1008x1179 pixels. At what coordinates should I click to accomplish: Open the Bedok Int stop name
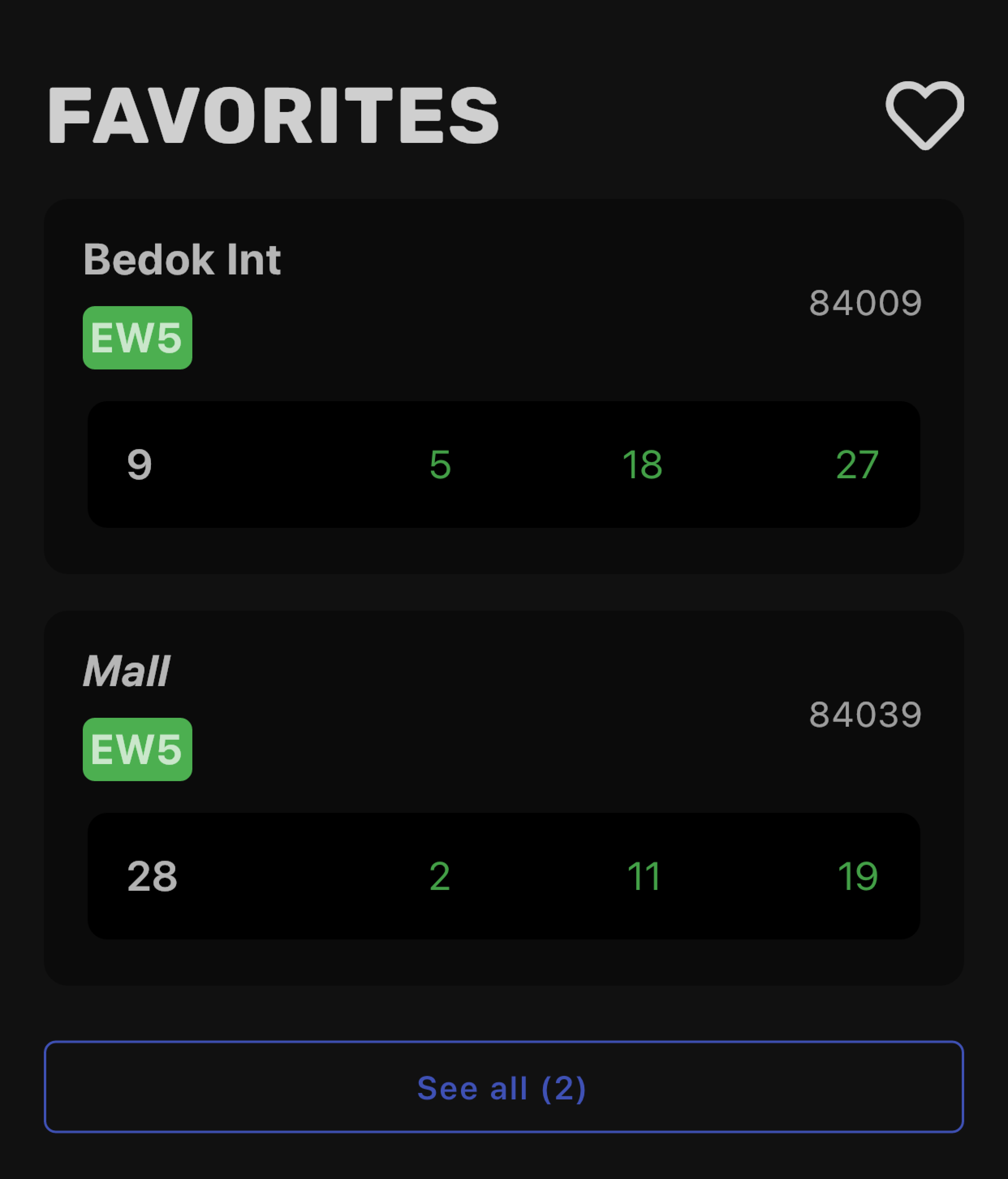click(182, 260)
